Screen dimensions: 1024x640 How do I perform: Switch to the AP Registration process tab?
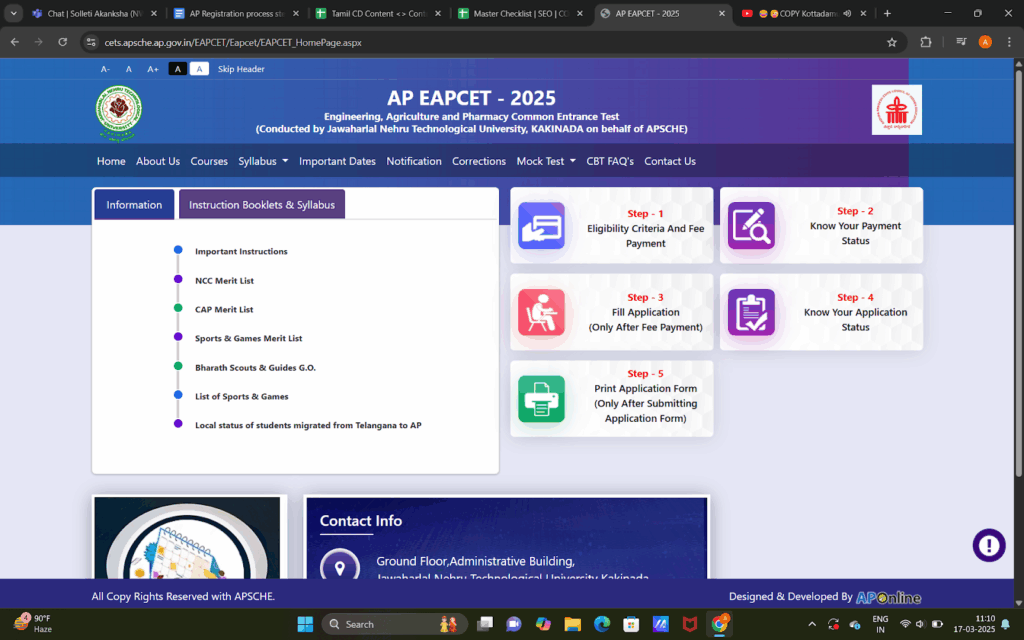pos(237,13)
